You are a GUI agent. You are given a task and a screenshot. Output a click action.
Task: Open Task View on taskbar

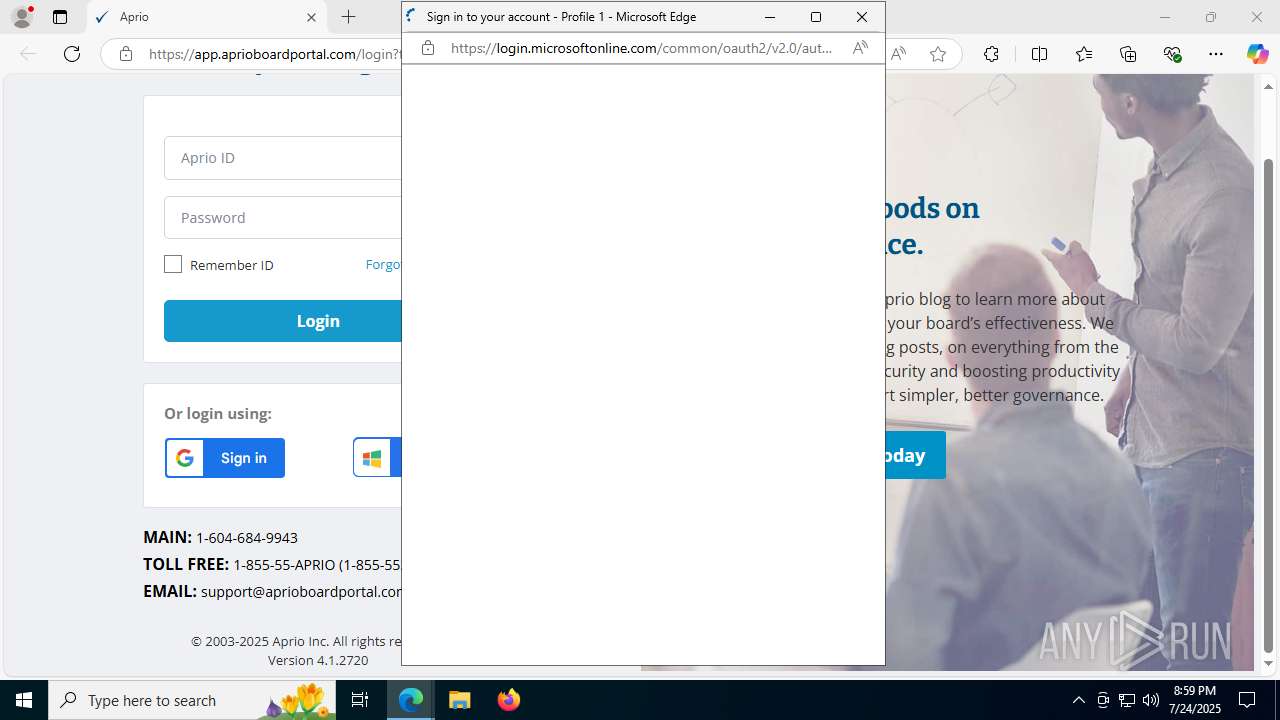[360, 700]
